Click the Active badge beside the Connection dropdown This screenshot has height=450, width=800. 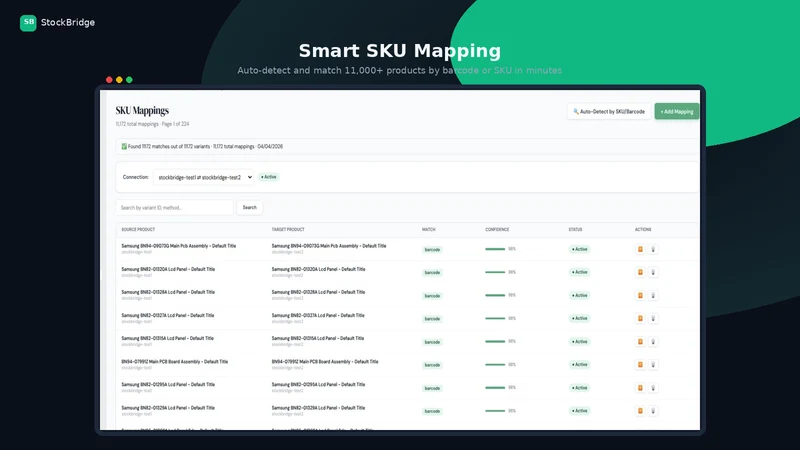268,177
